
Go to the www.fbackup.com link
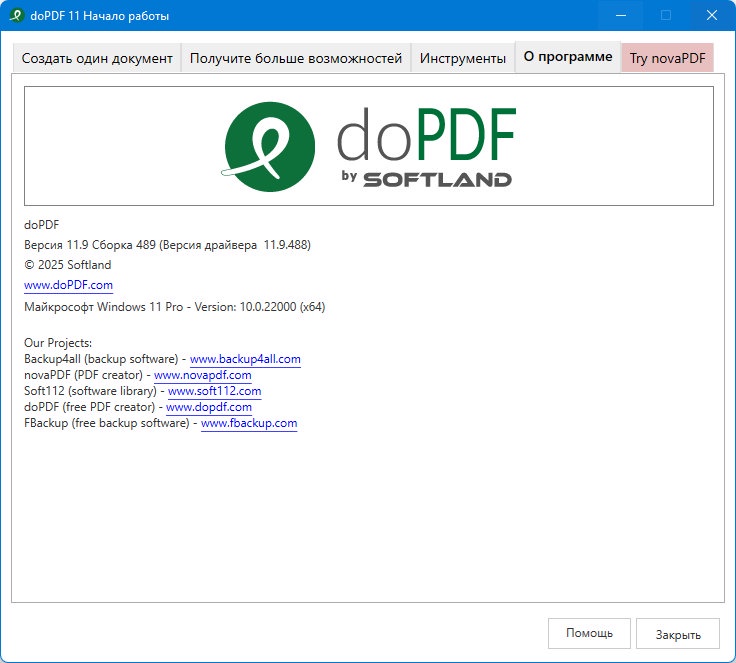click(249, 423)
